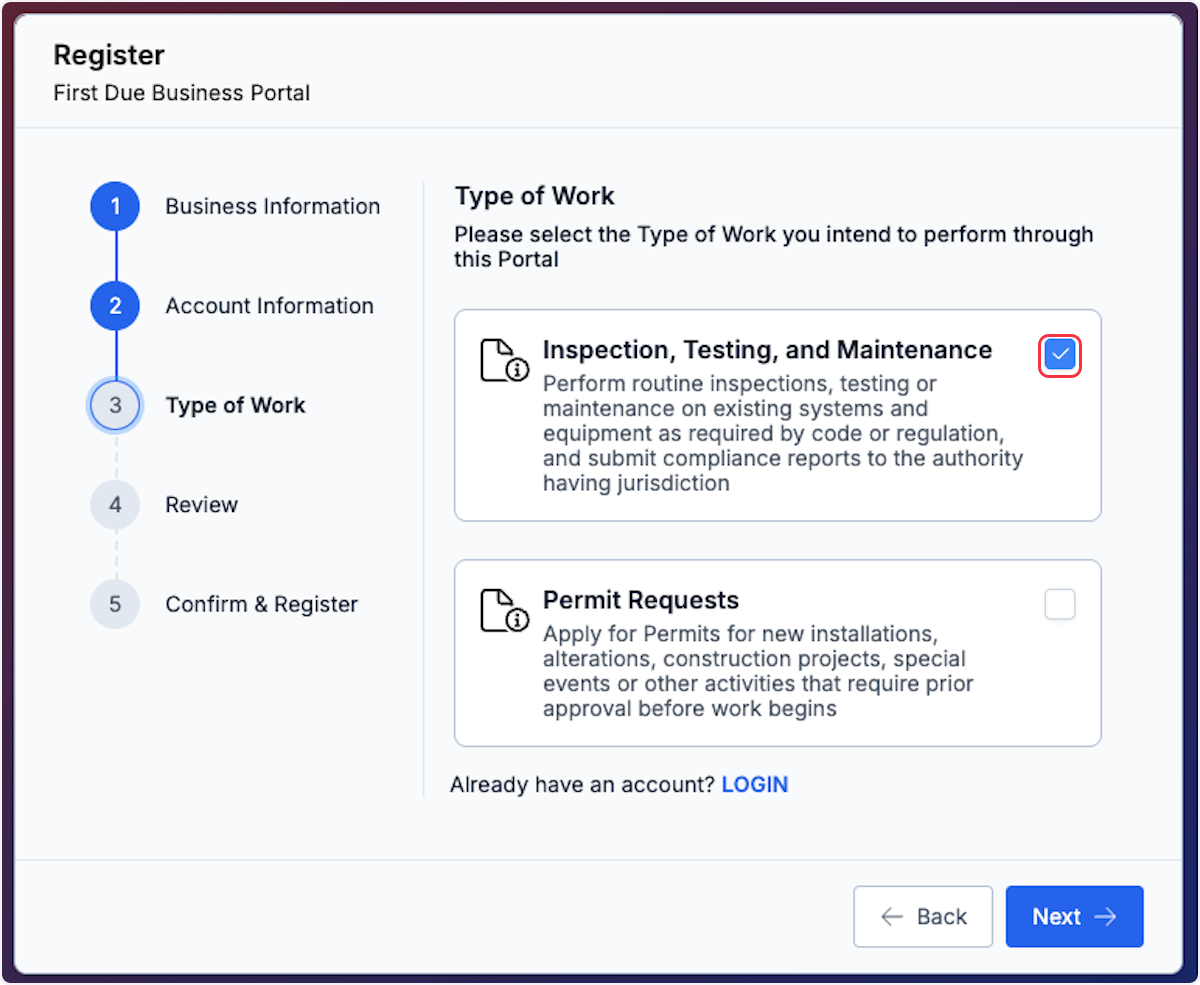Click the Inspection, Testing, and Maintenance document icon
This screenshot has width=1200, height=985.
point(504,360)
